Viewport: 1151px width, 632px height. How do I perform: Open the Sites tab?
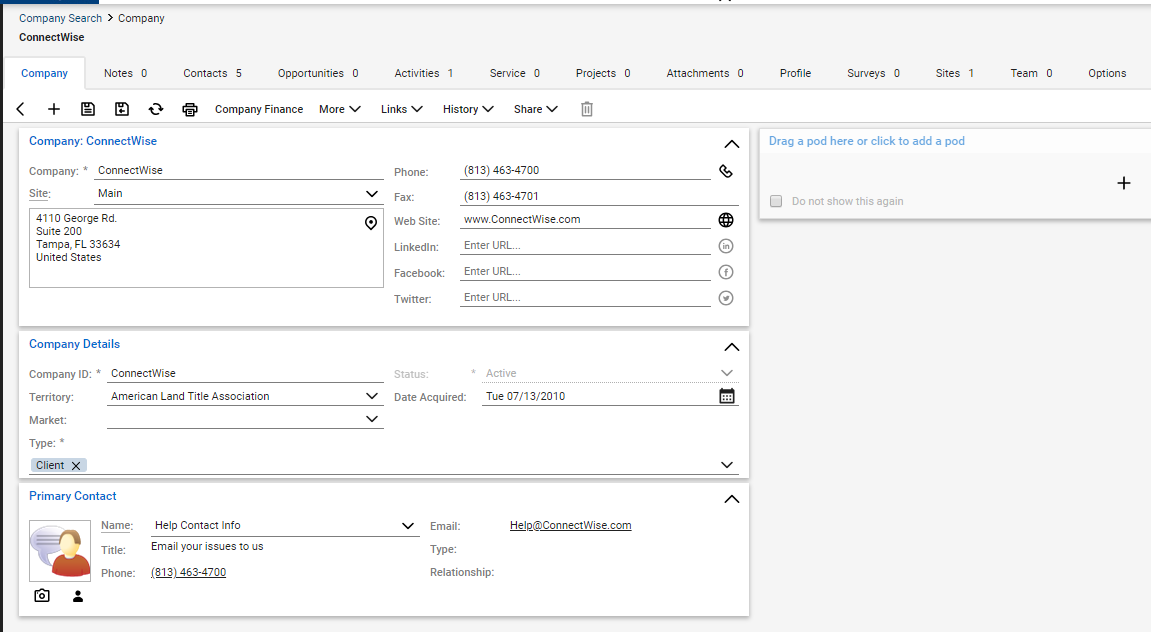click(x=954, y=73)
